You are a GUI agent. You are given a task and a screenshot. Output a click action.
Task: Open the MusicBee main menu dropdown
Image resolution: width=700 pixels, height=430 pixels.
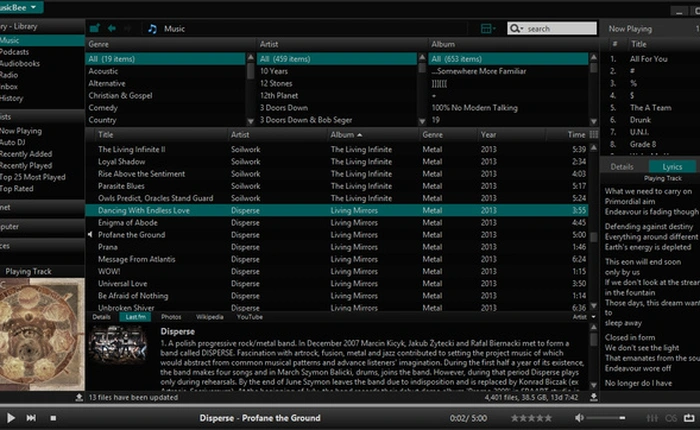[30, 6]
